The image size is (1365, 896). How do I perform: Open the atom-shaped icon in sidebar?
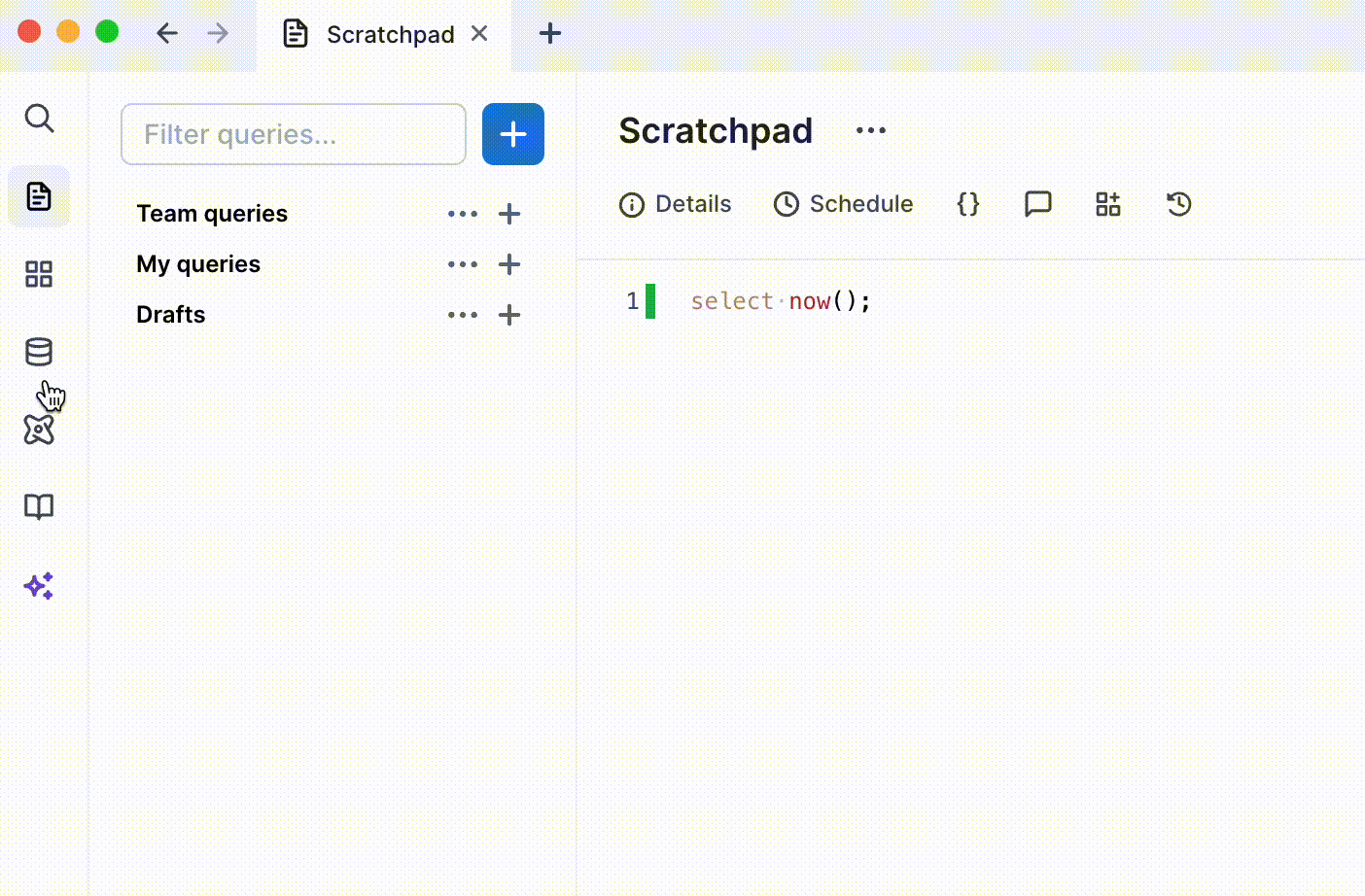coord(39,430)
